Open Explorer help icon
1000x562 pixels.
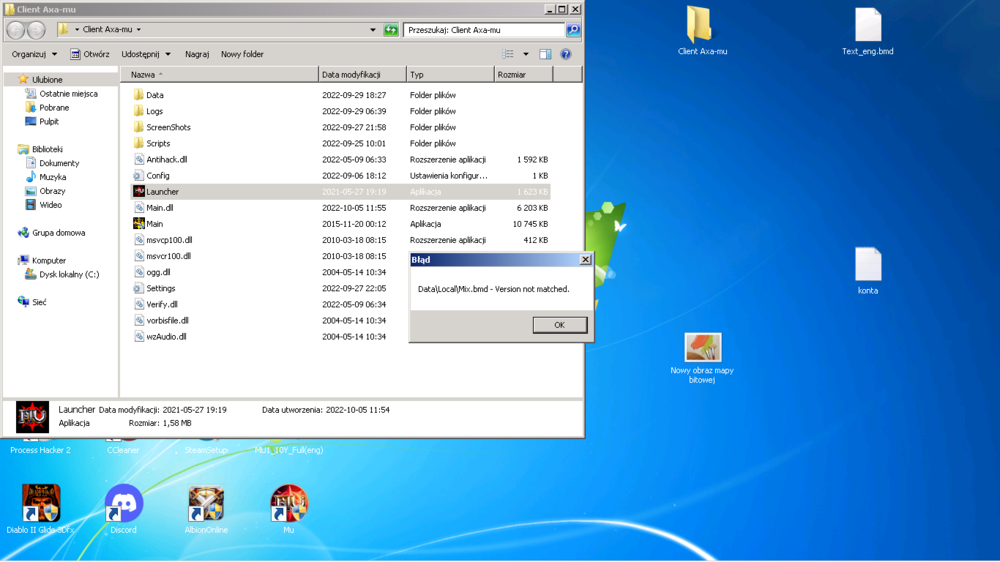[566, 54]
